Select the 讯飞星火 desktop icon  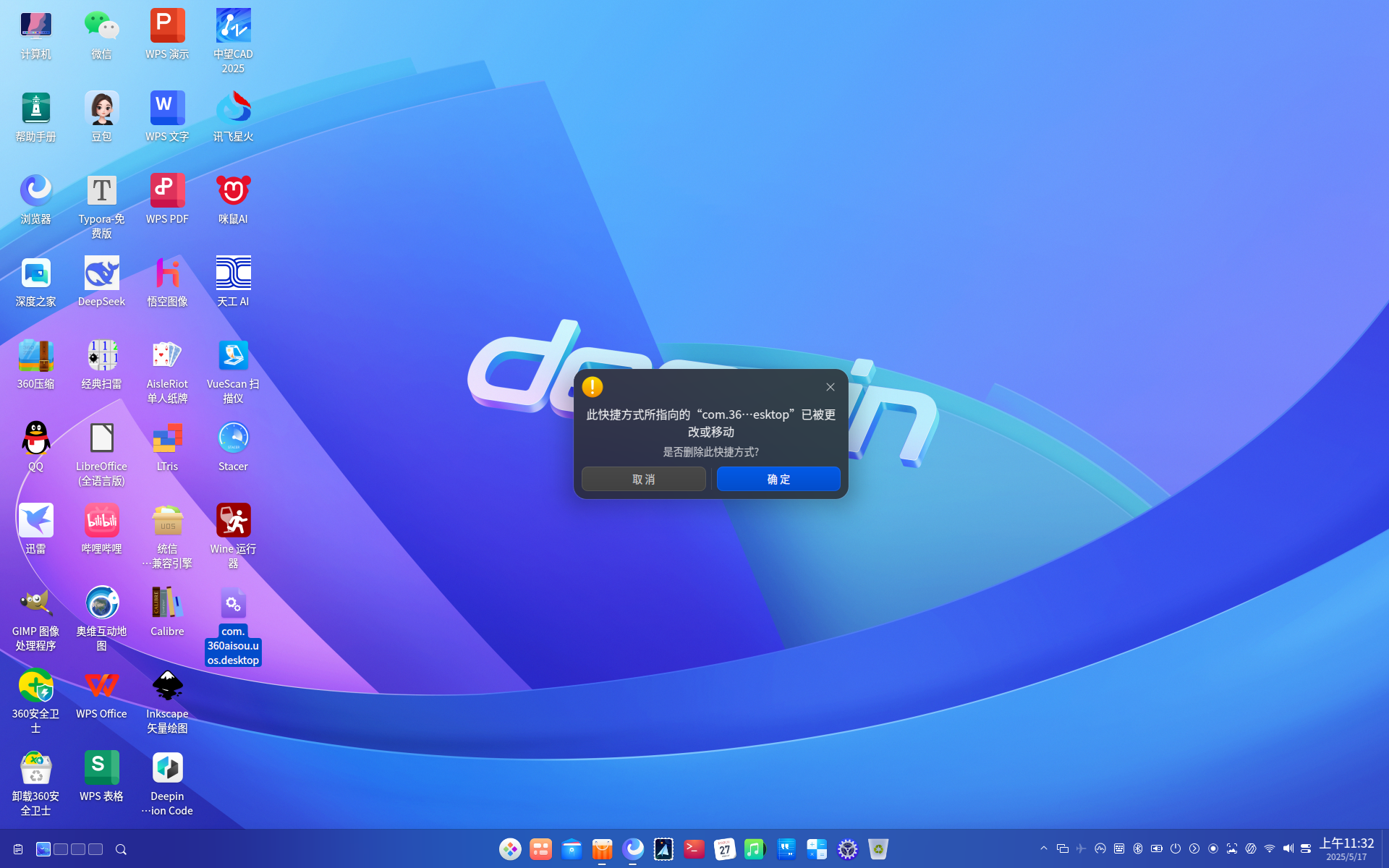tap(233, 117)
